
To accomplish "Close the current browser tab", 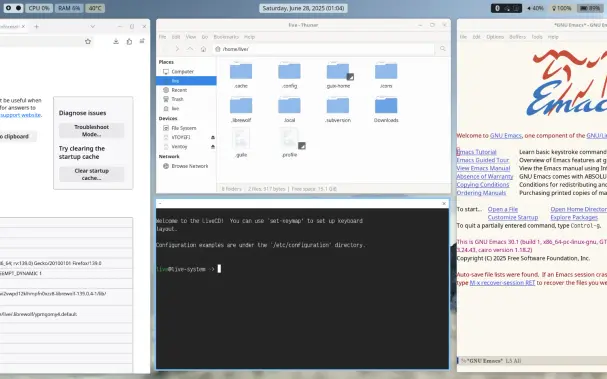I will [x=23, y=27].
